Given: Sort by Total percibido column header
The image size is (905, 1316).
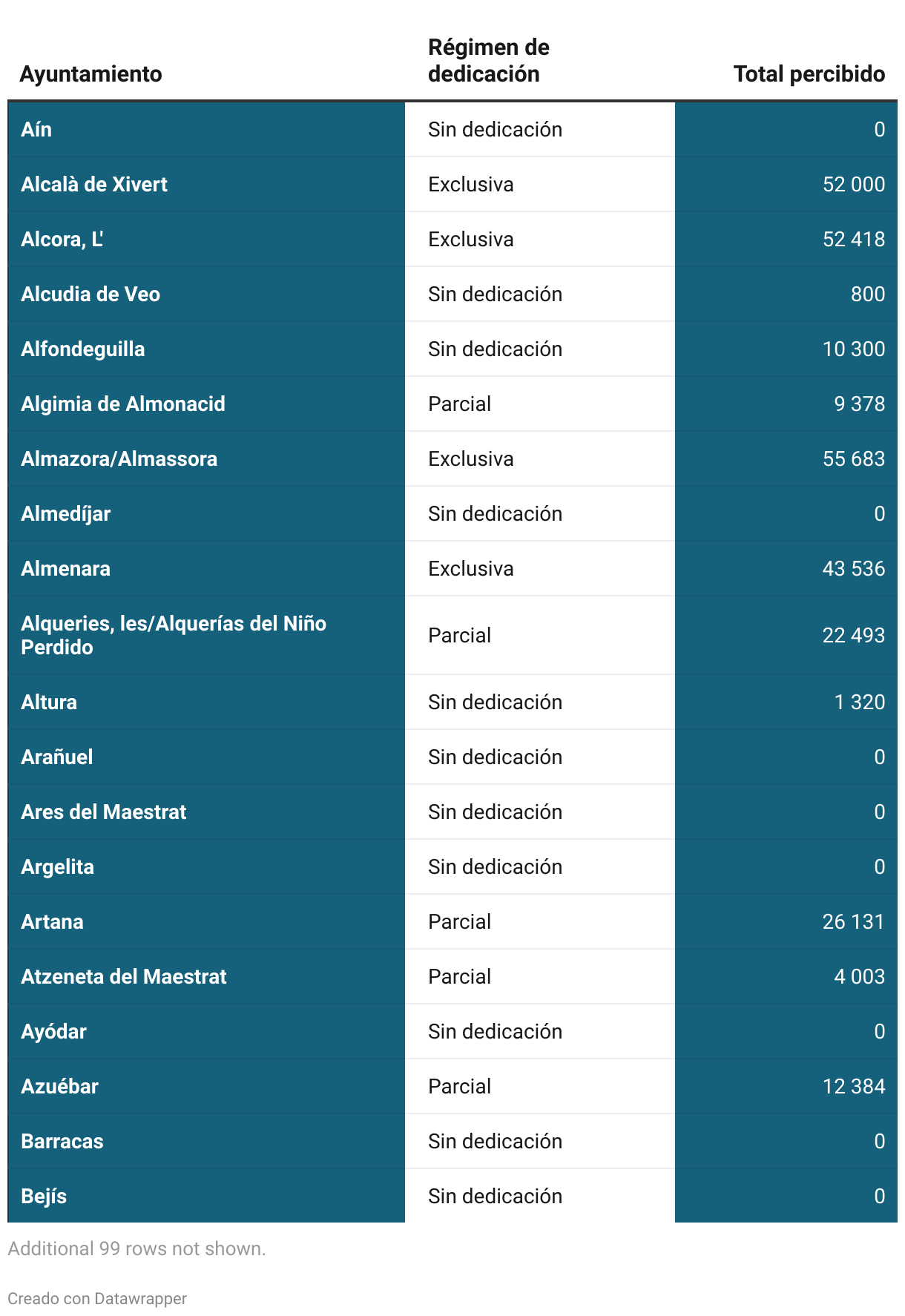Looking at the screenshot, I should click(x=809, y=74).
